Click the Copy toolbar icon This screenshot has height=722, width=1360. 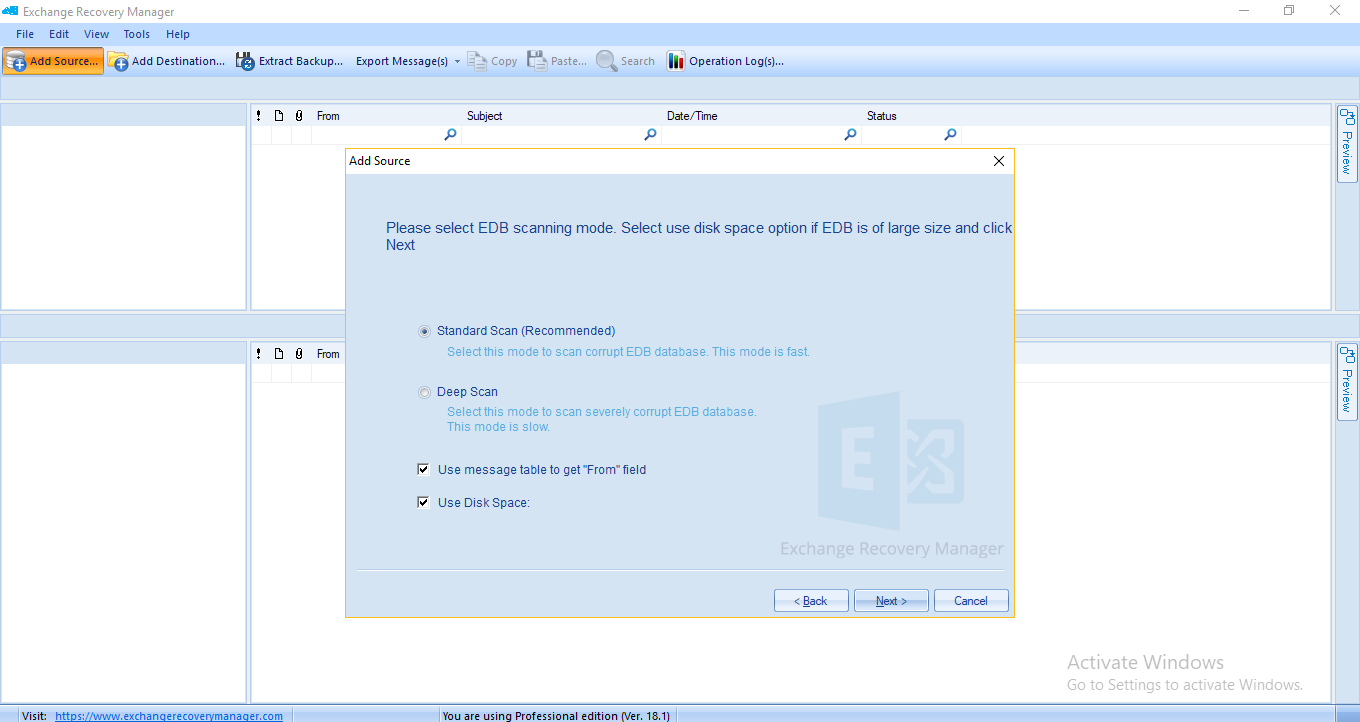click(x=493, y=61)
